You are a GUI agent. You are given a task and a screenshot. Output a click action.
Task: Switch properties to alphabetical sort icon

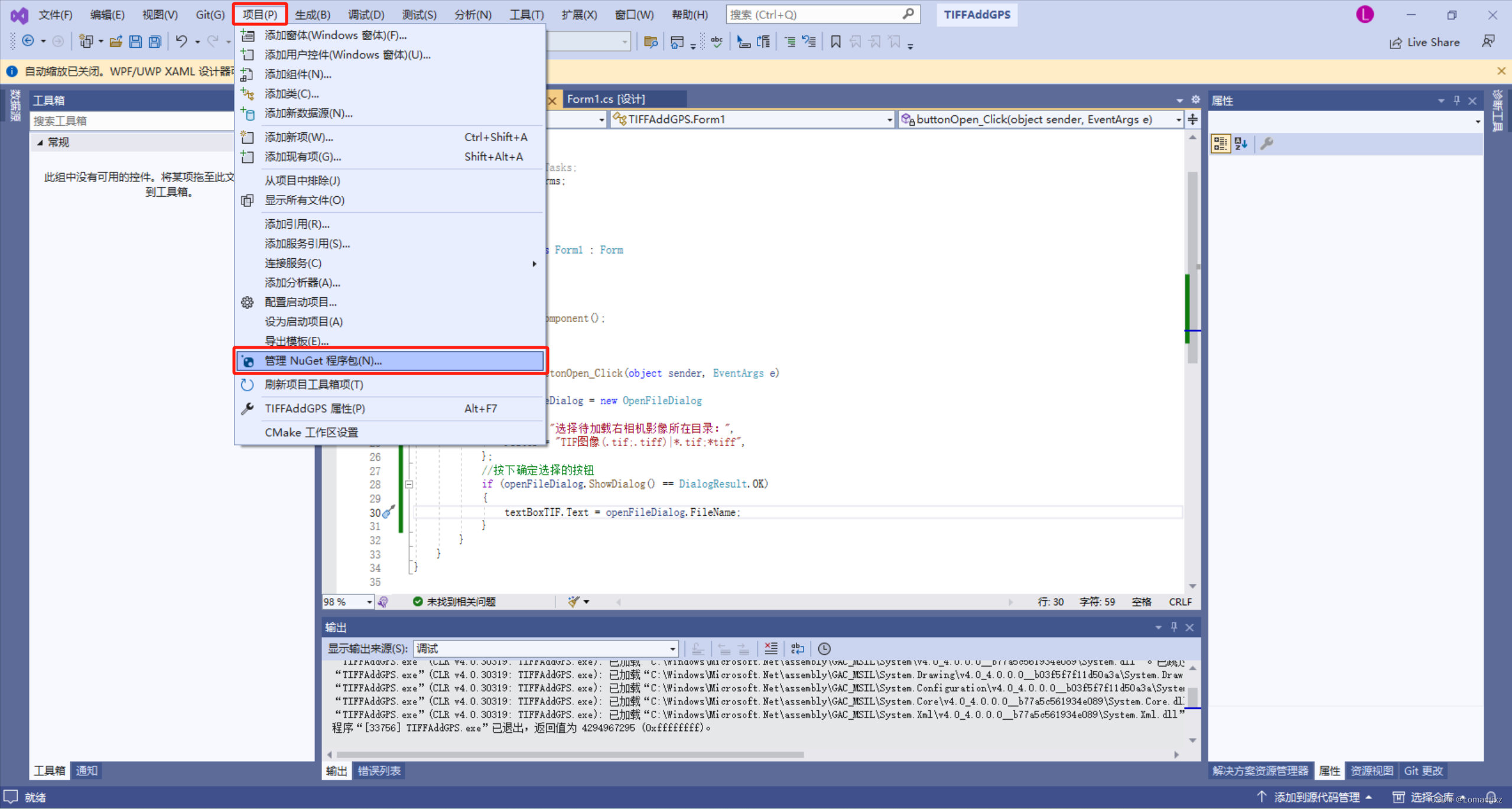coord(1241,144)
